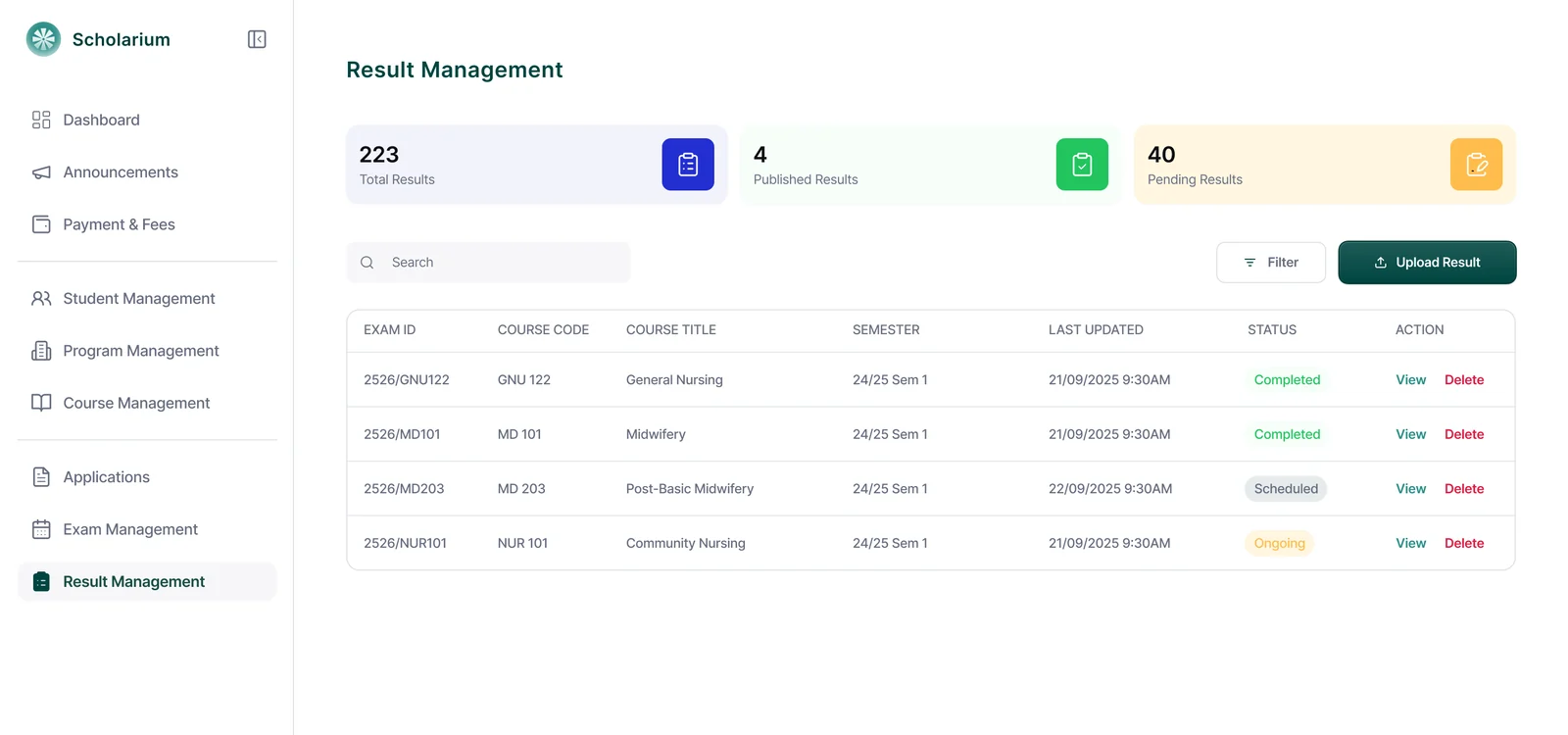Focus the Search input field

[488, 263]
